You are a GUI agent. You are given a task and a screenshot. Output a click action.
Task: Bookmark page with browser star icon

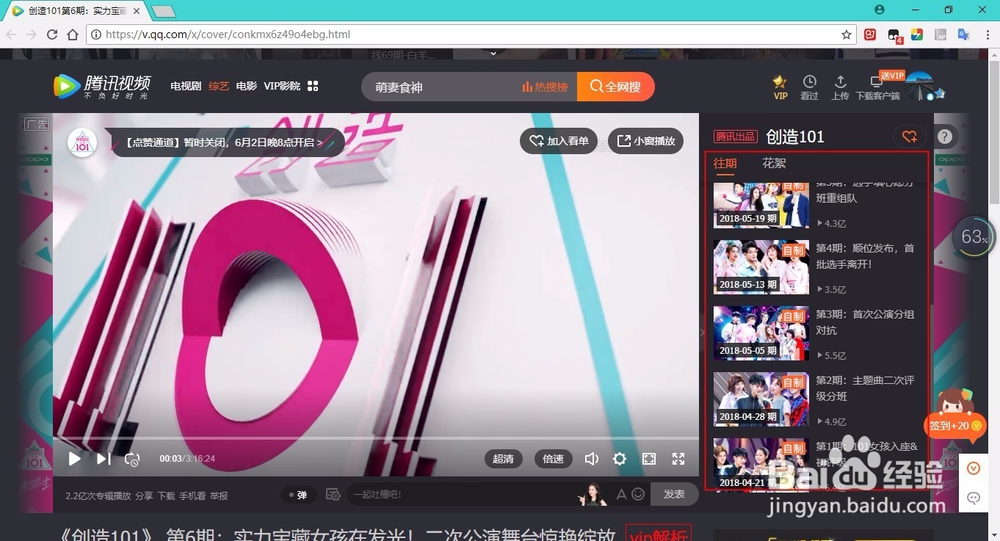pos(846,34)
